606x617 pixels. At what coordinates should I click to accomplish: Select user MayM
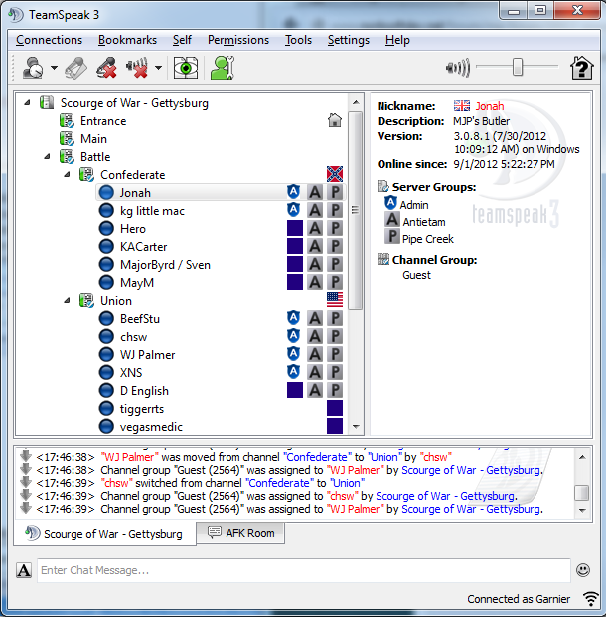137,283
